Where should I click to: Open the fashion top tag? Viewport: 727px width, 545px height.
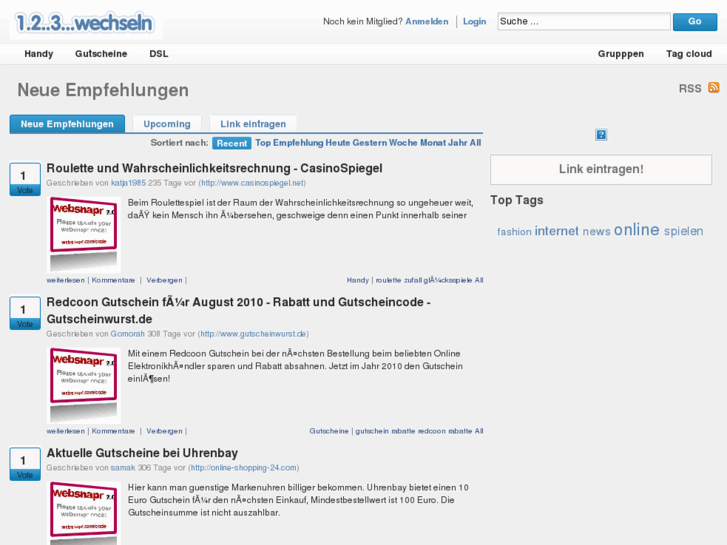coord(514,232)
